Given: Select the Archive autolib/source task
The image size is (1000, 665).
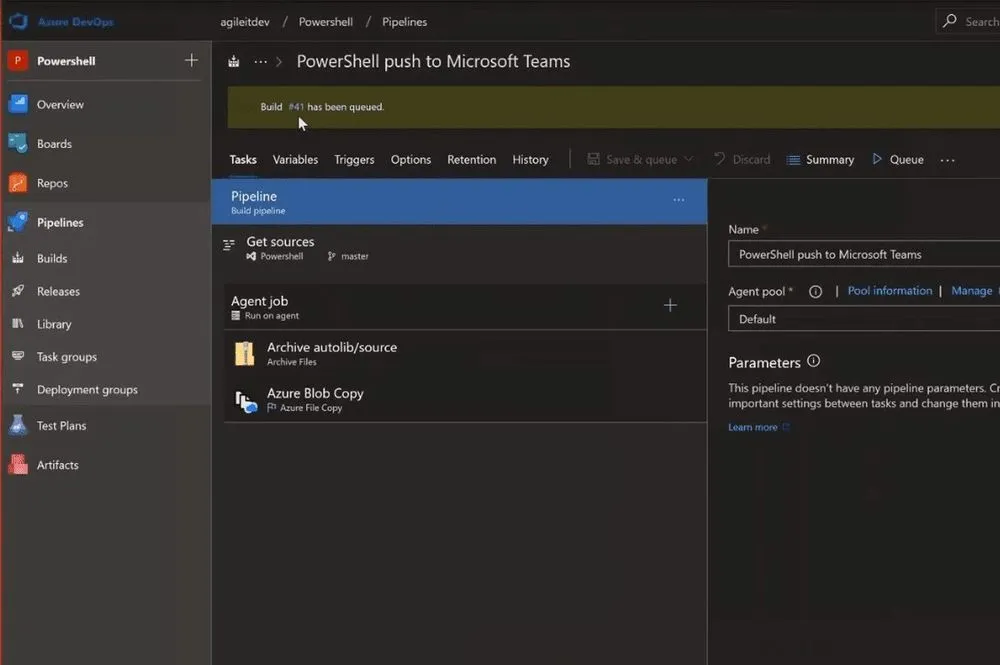Looking at the screenshot, I should pyautogui.click(x=465, y=353).
